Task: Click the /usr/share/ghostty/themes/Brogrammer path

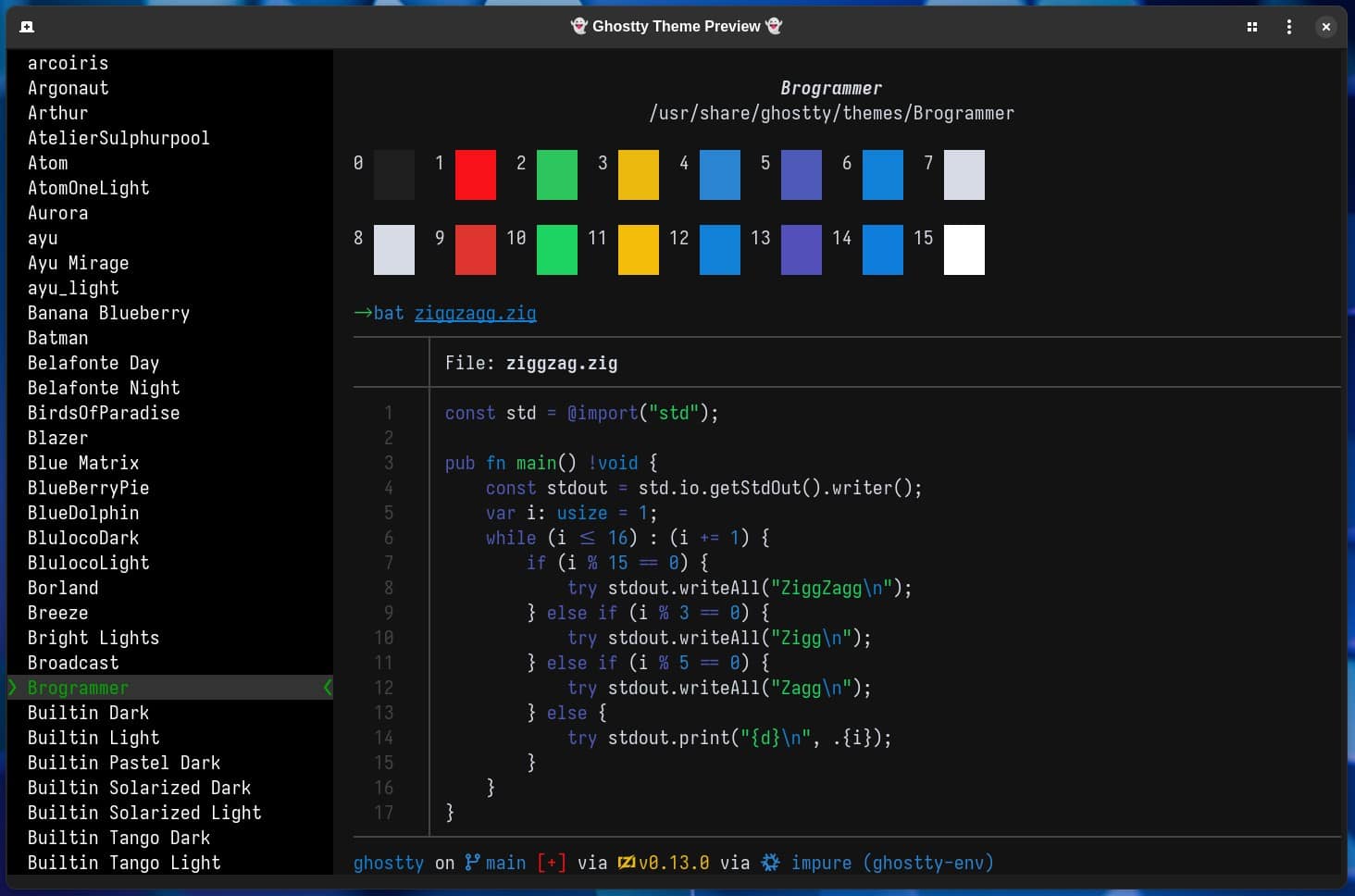Action: pos(832,113)
